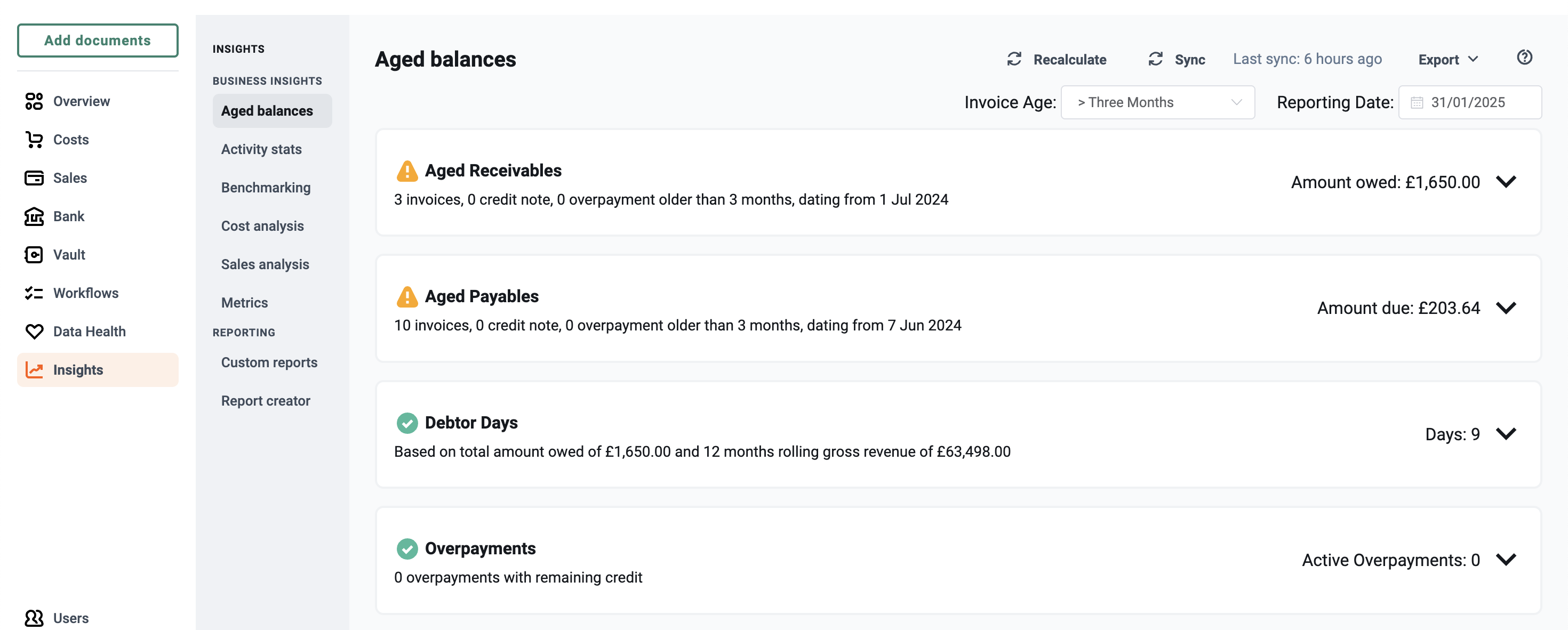Open Cost analysis

coord(262,225)
